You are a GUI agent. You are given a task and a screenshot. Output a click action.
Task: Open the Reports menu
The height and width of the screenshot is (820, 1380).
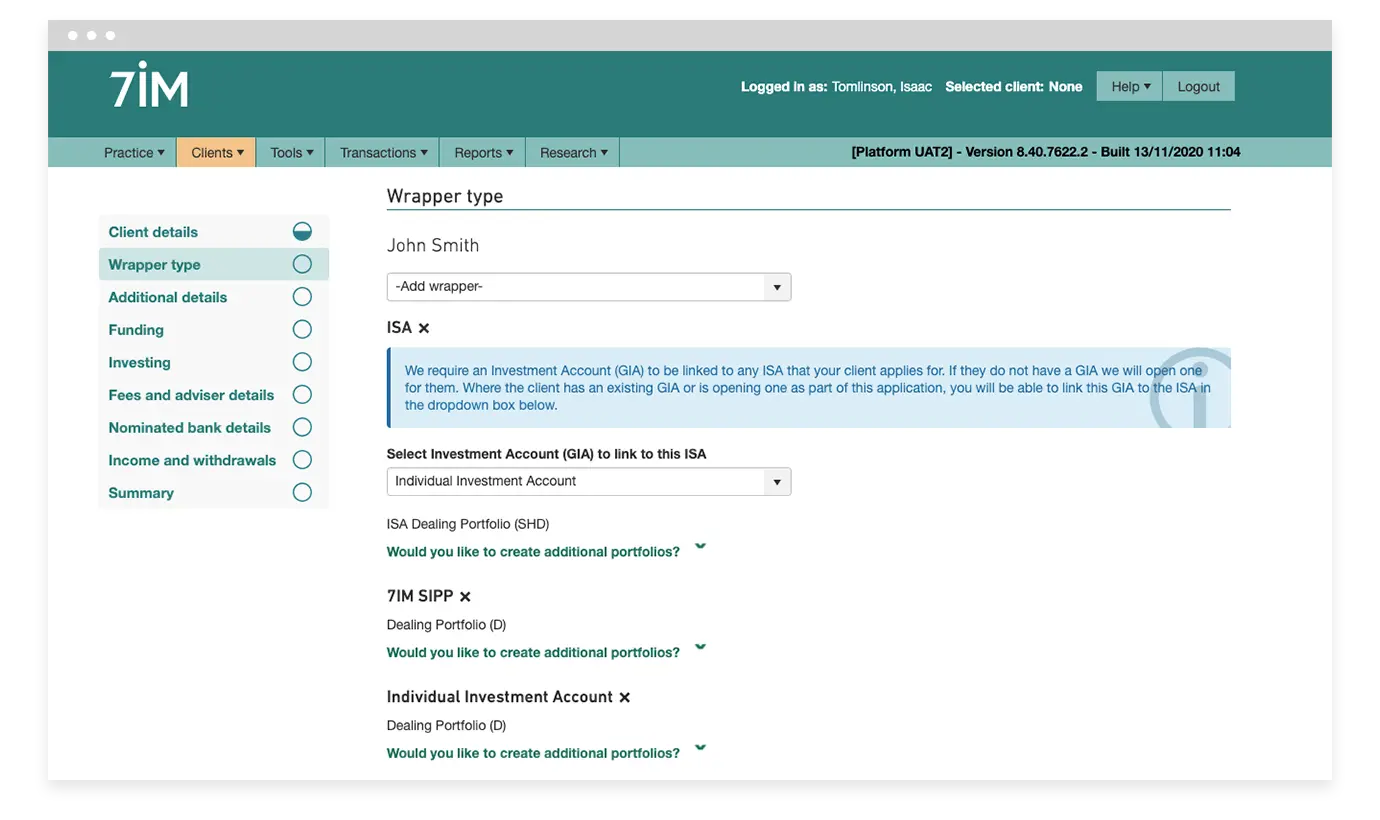tap(483, 153)
